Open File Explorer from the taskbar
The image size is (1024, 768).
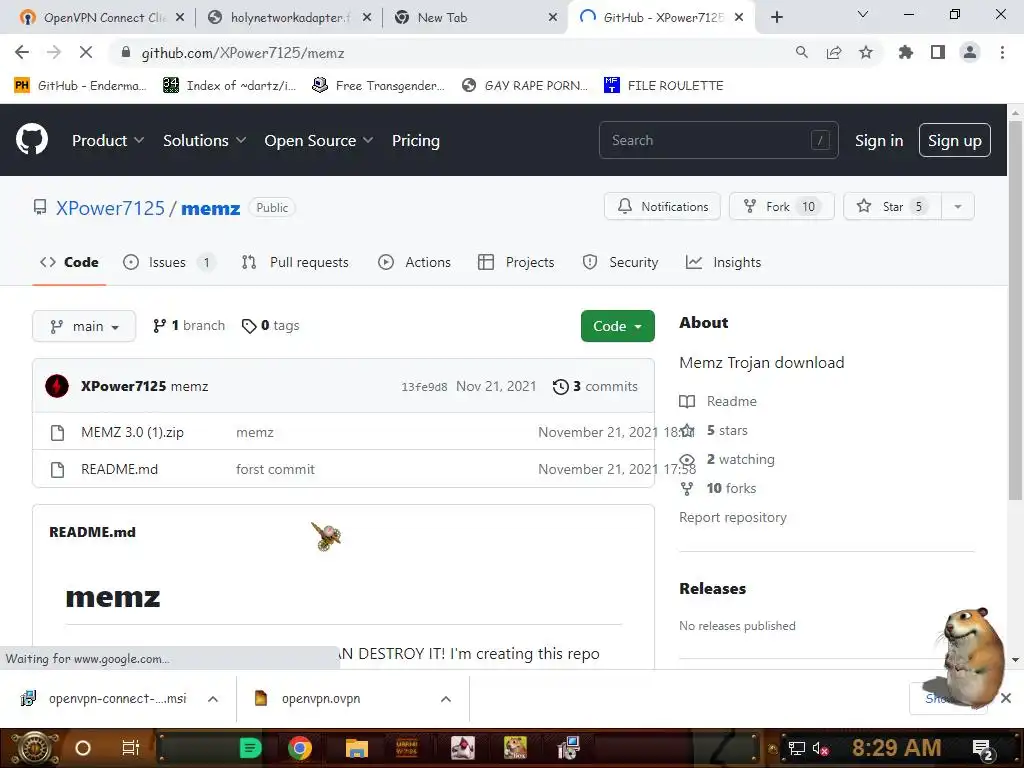pos(357,748)
